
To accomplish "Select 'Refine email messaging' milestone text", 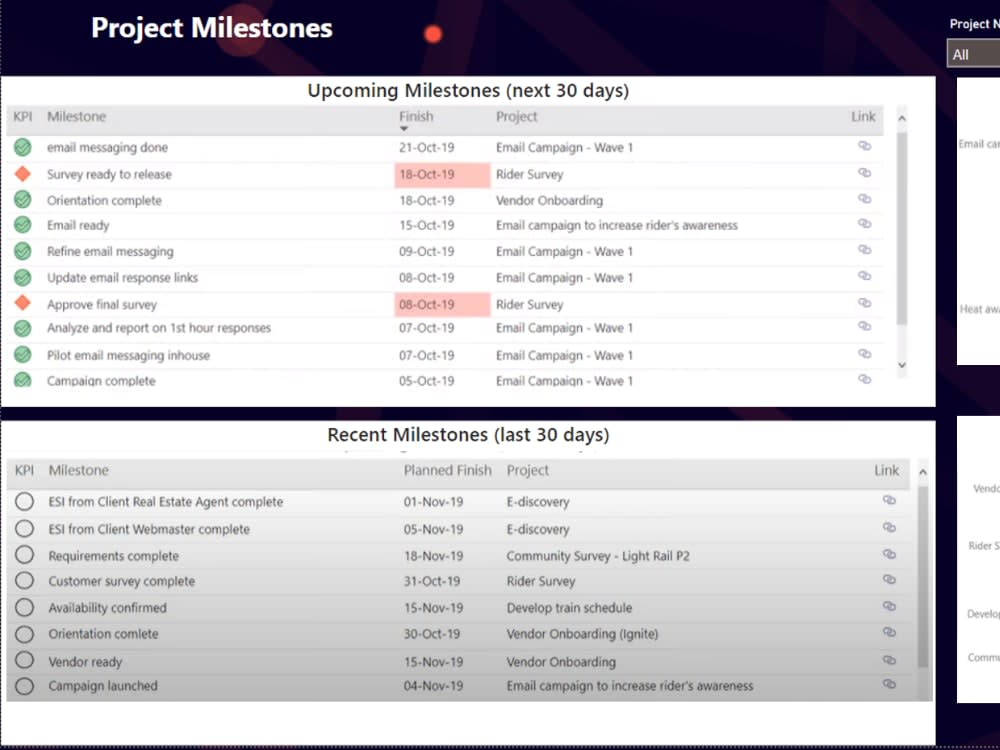I will (110, 251).
